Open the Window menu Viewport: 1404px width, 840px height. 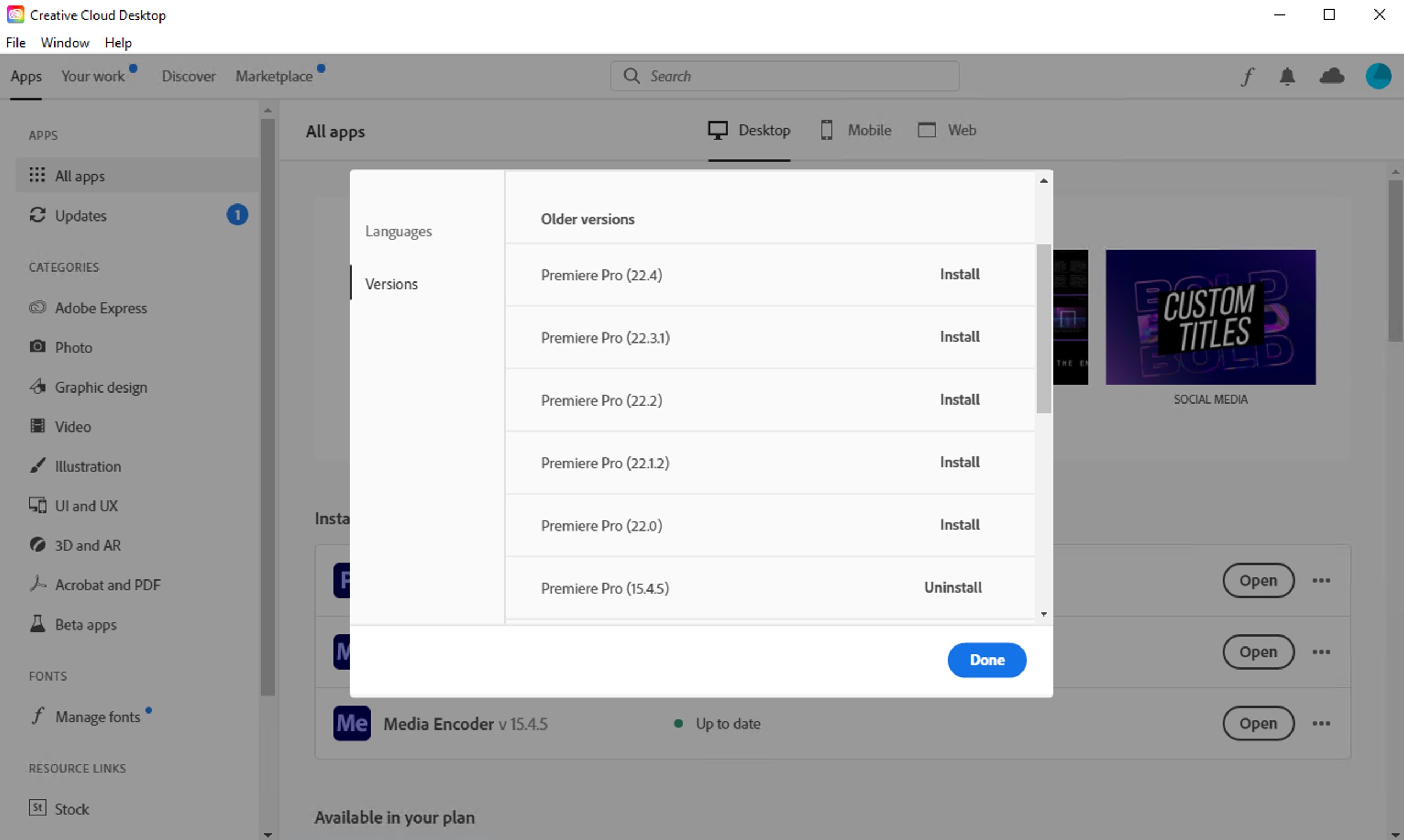click(x=65, y=42)
